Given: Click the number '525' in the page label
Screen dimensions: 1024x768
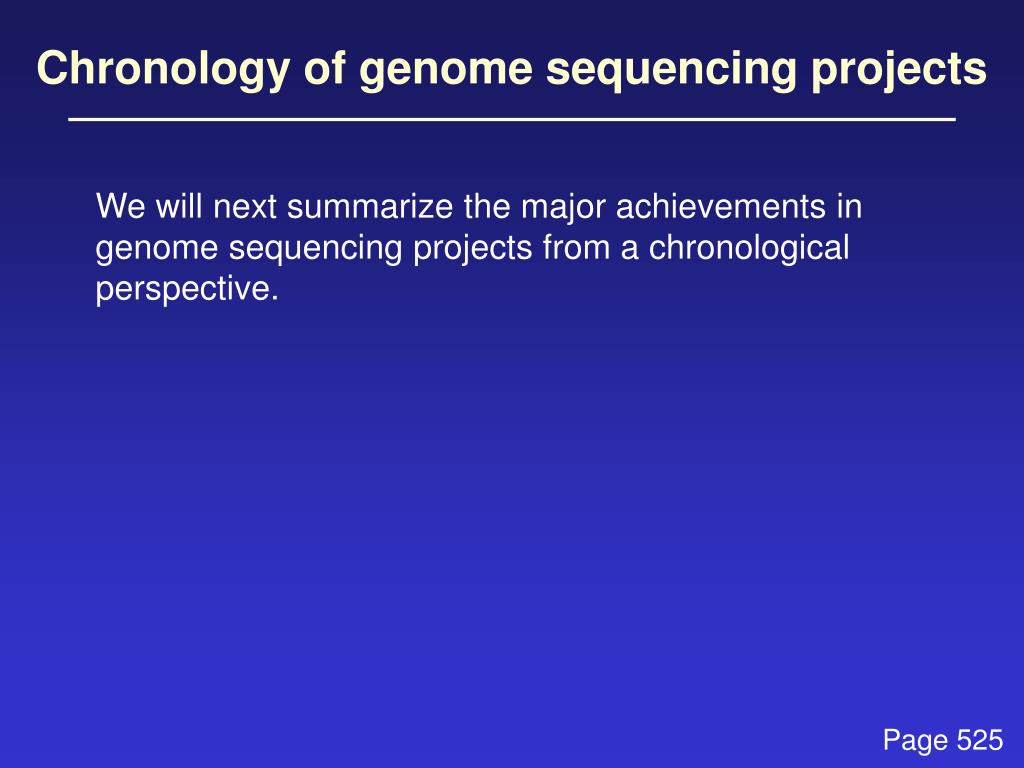Looking at the screenshot, I should click(980, 739).
